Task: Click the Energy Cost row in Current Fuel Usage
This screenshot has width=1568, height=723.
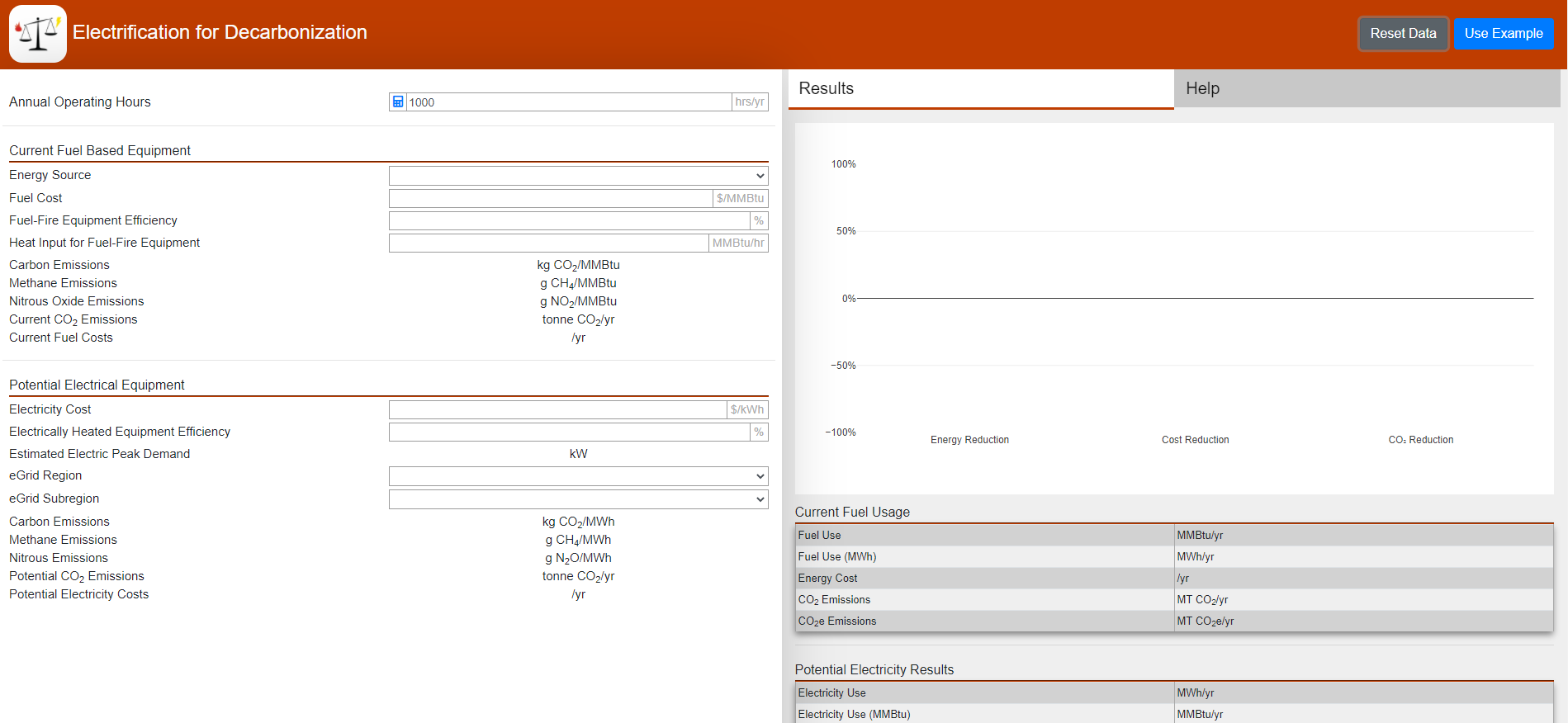Action: click(1174, 579)
